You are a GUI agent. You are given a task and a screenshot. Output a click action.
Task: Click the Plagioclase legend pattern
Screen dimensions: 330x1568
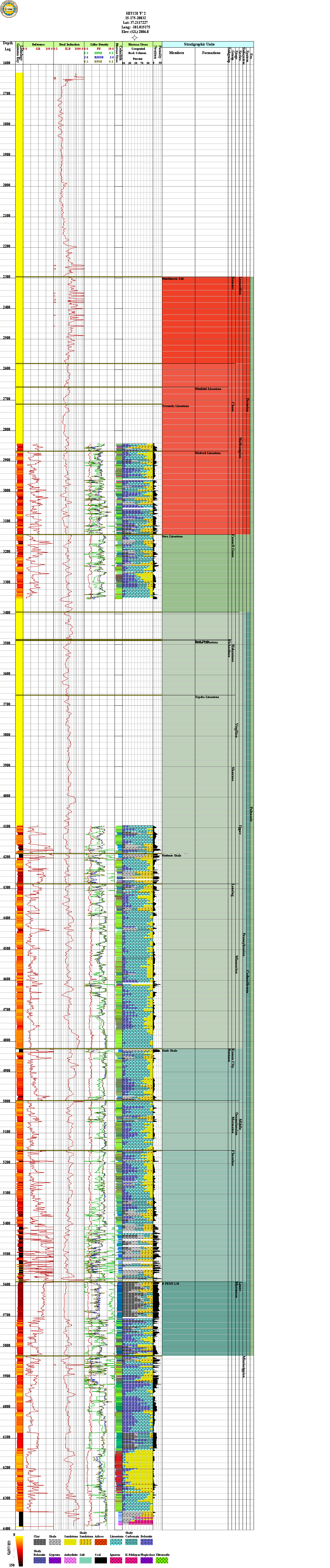[x=147, y=1560]
